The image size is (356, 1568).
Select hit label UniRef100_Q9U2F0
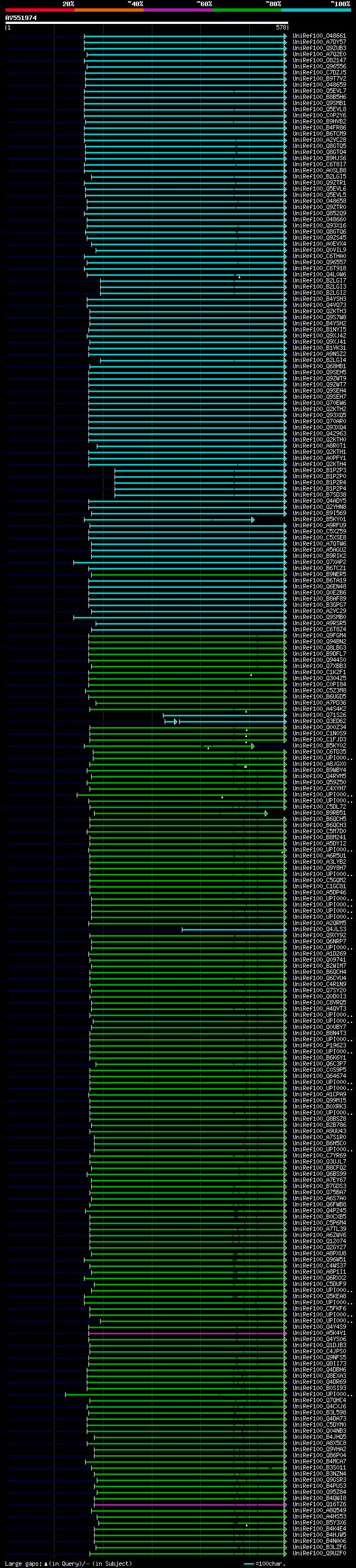pyautogui.click(x=319, y=1554)
